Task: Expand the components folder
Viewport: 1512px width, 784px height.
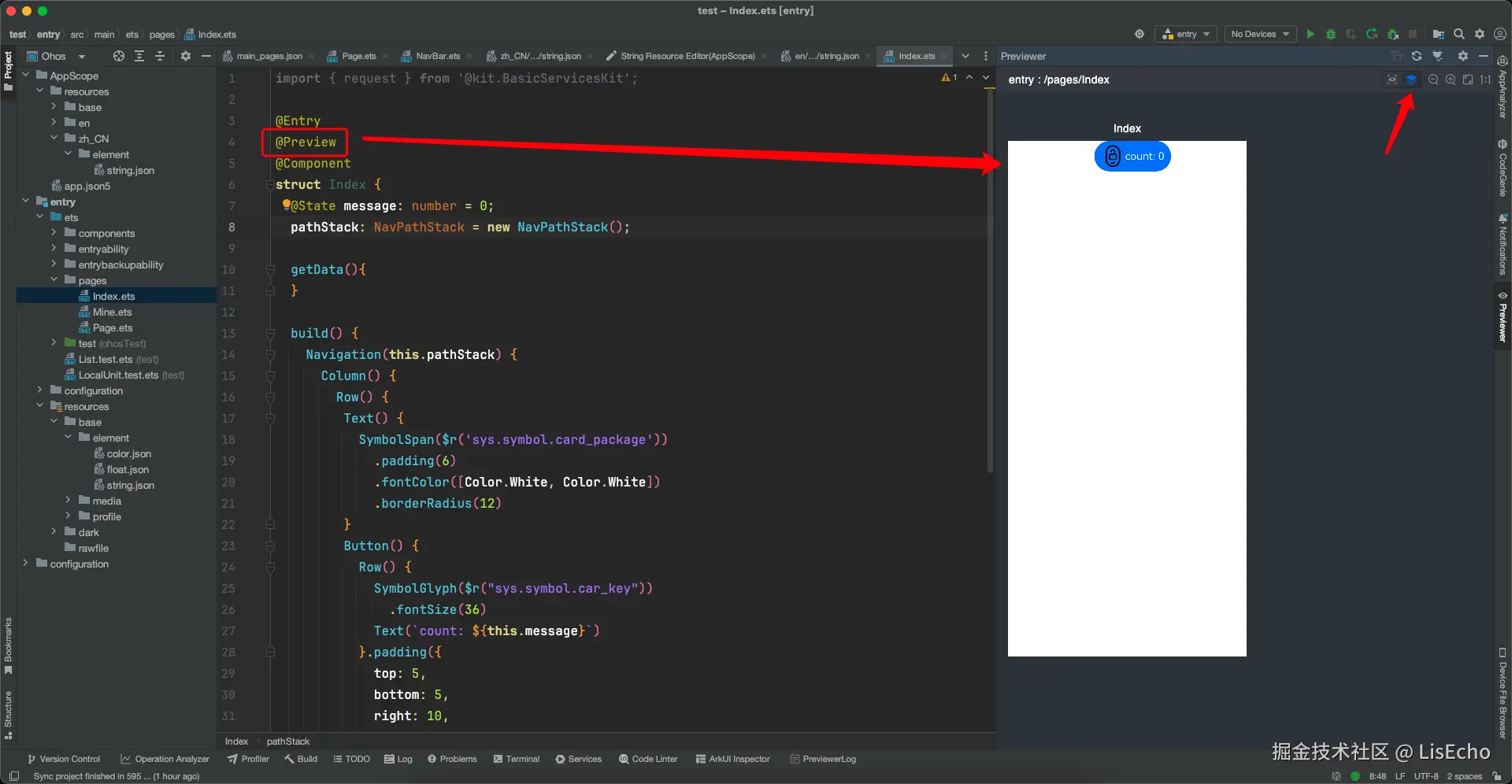Action: click(54, 233)
